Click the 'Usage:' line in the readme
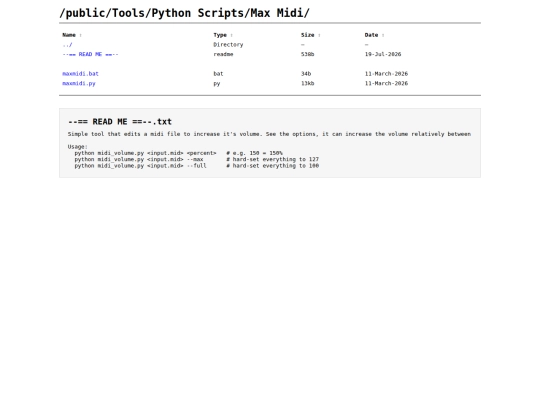 pyautogui.click(x=77, y=147)
